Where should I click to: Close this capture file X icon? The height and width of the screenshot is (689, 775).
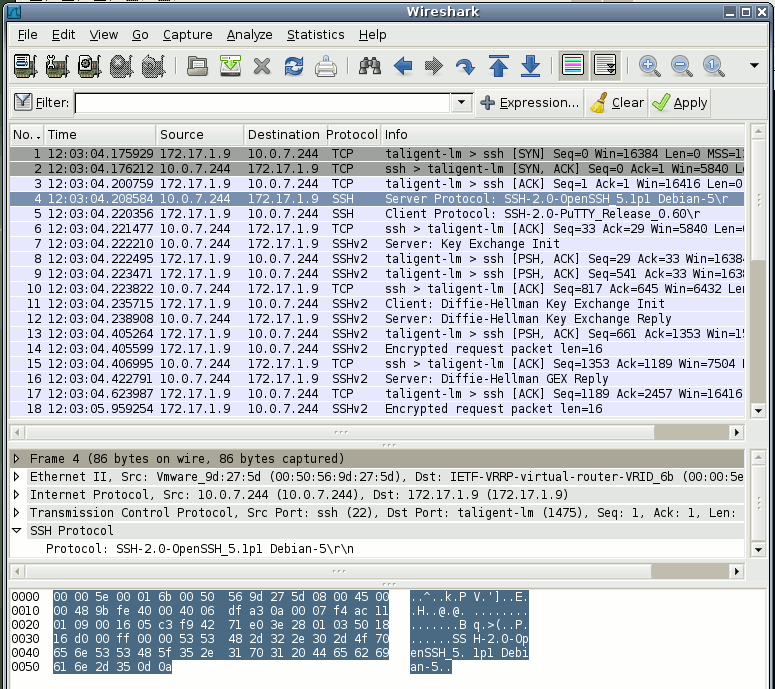(x=262, y=66)
